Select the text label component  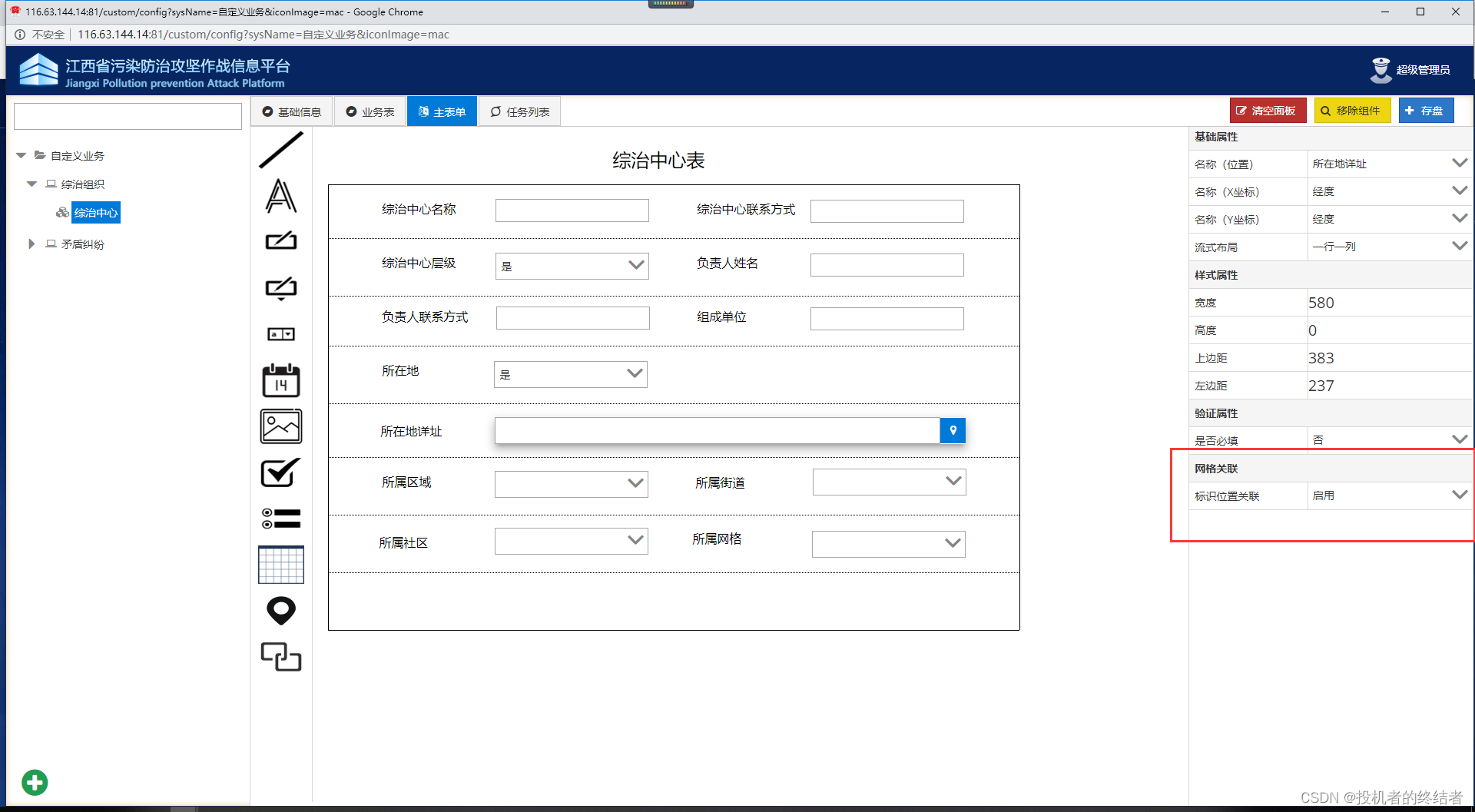tap(281, 196)
